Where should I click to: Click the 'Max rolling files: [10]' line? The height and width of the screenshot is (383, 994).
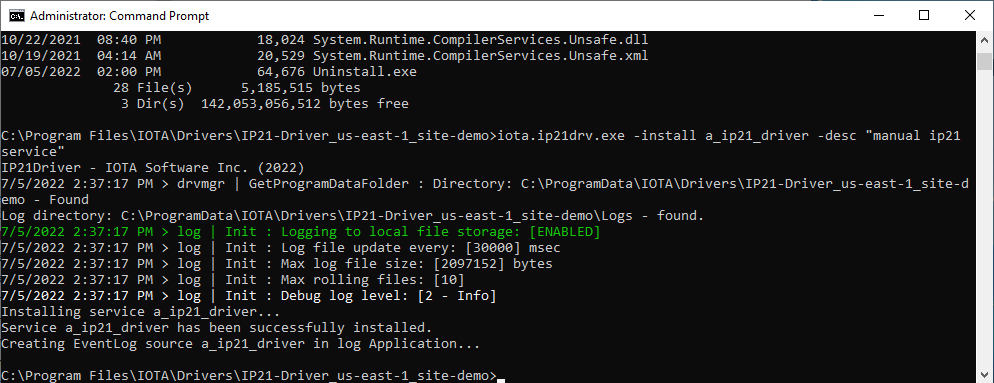[x=233, y=280]
